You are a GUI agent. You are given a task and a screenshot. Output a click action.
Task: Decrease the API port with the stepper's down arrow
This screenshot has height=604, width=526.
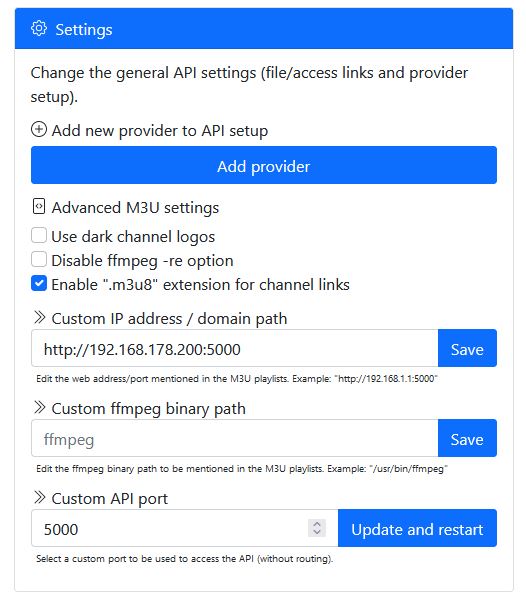[317, 532]
